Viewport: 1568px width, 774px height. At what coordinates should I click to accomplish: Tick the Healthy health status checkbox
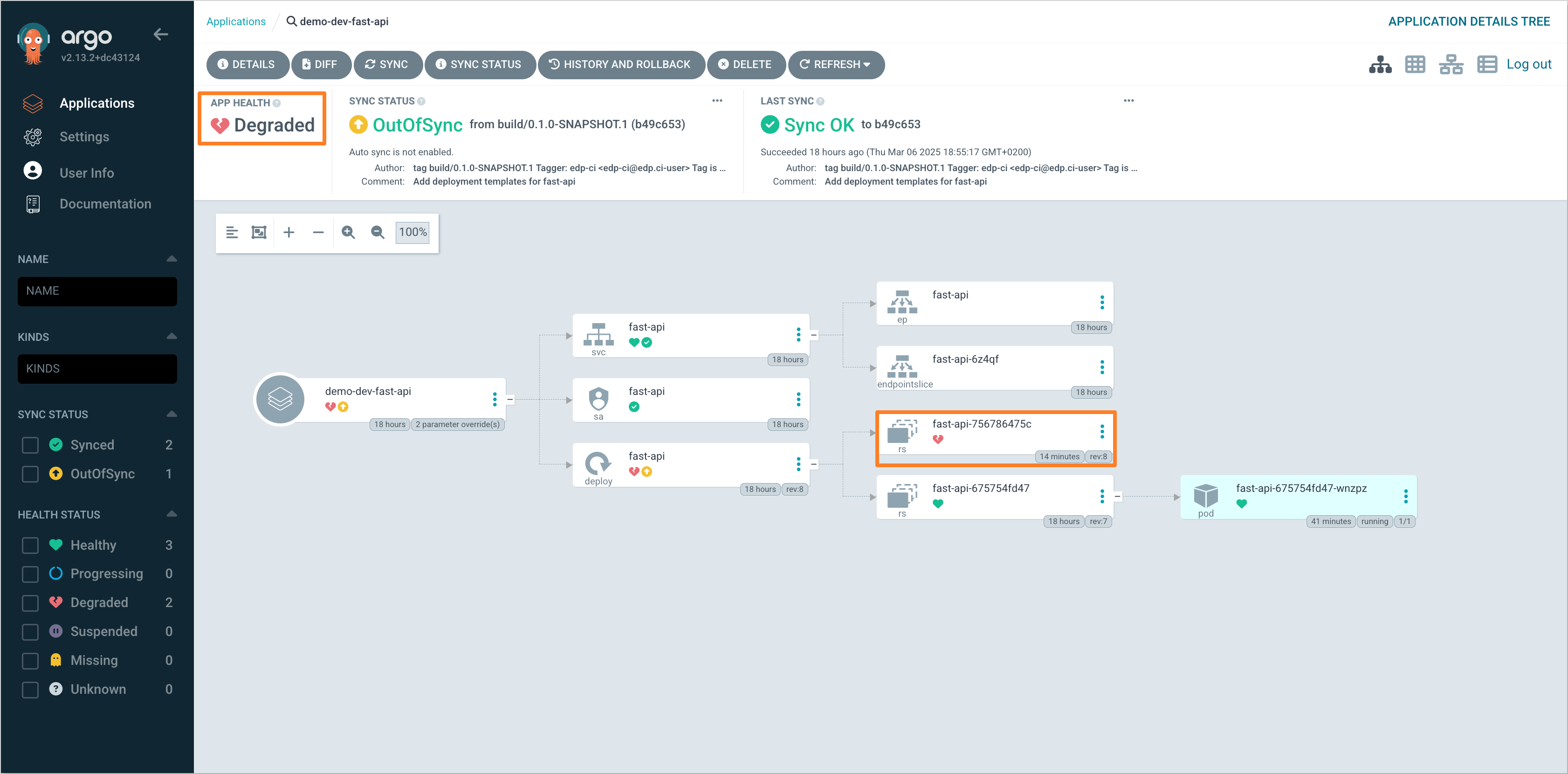click(x=30, y=545)
